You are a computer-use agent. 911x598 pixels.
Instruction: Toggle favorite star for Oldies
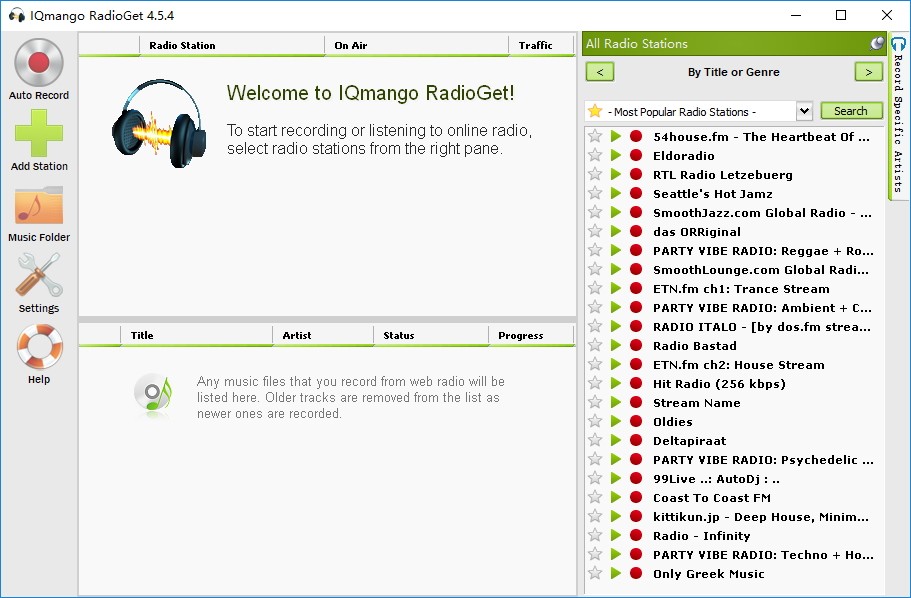(595, 422)
